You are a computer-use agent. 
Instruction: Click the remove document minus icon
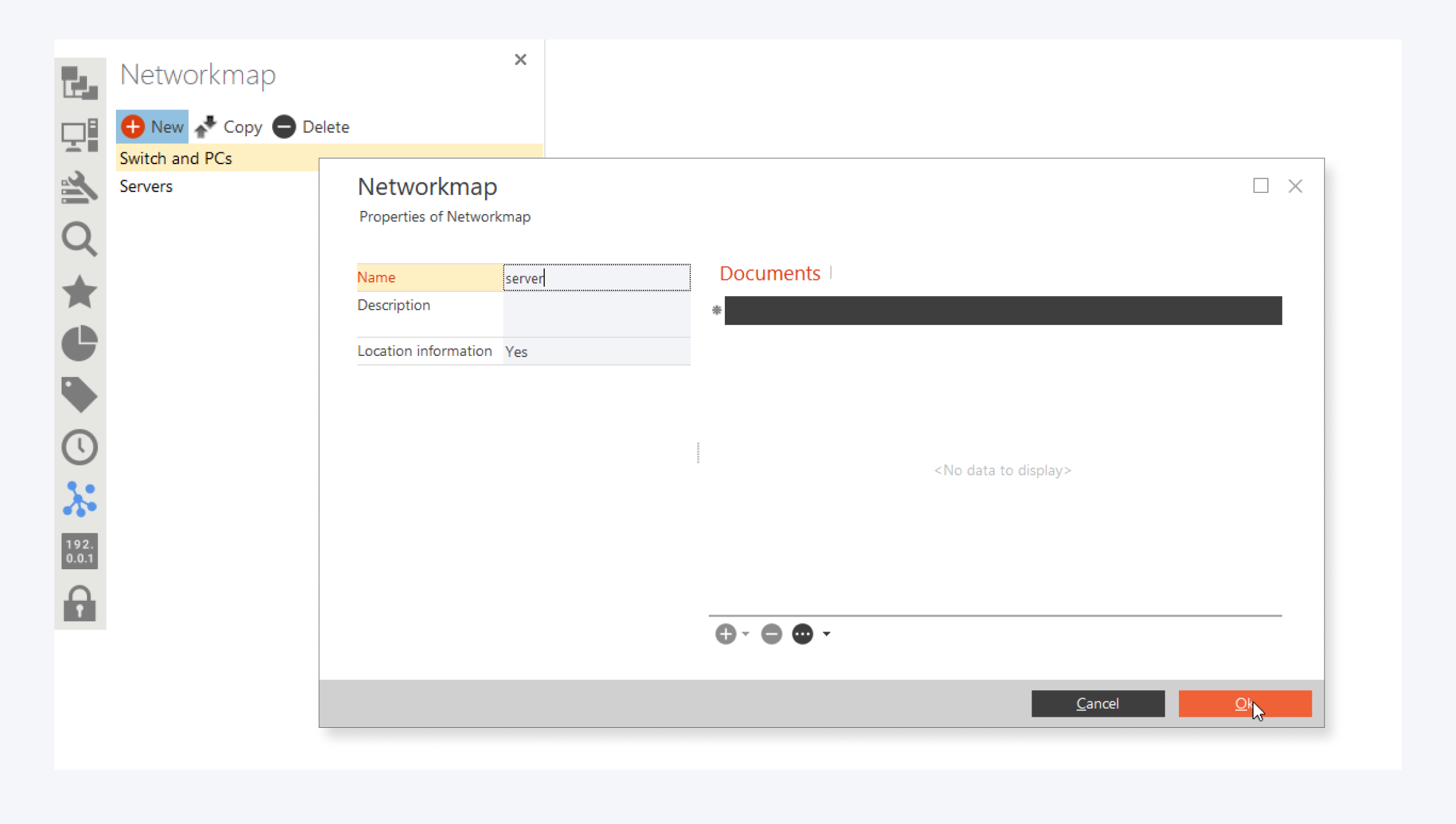tap(771, 633)
